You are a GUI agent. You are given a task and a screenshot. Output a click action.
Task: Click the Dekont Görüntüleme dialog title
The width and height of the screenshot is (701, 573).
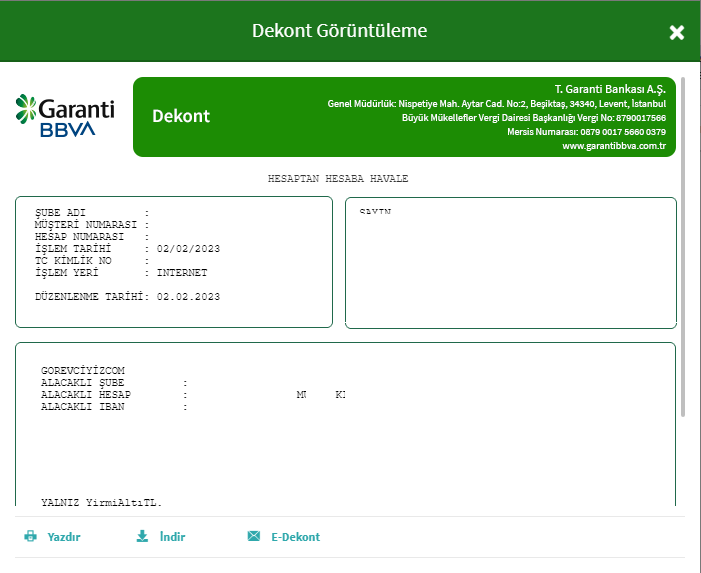tap(339, 31)
